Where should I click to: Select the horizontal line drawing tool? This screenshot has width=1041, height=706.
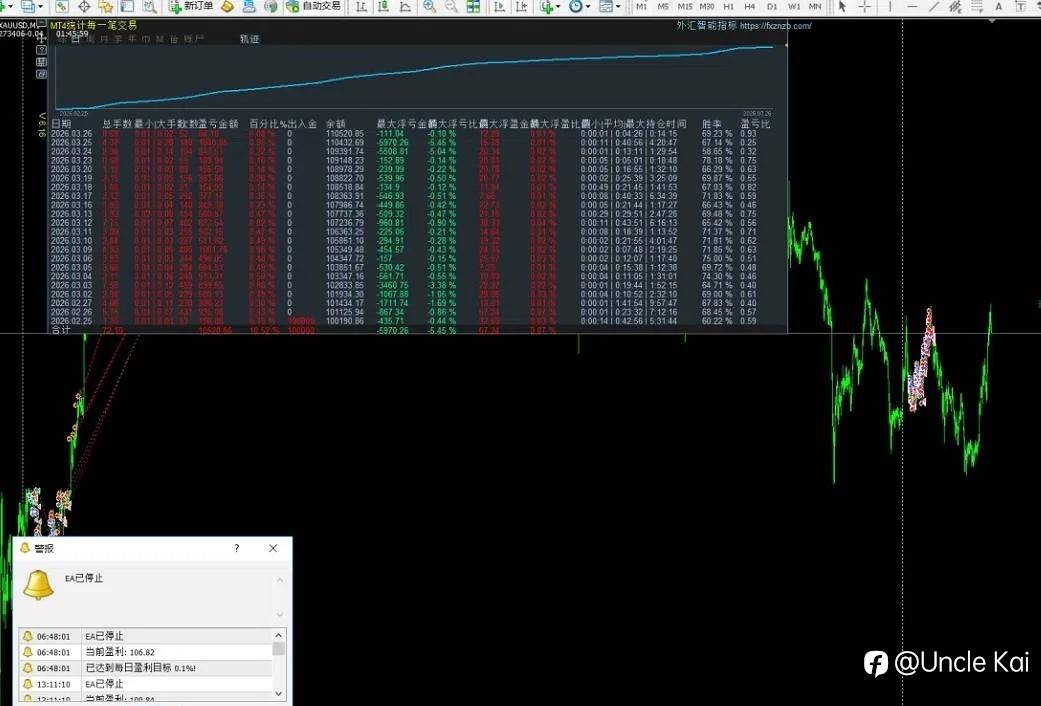(x=912, y=7)
